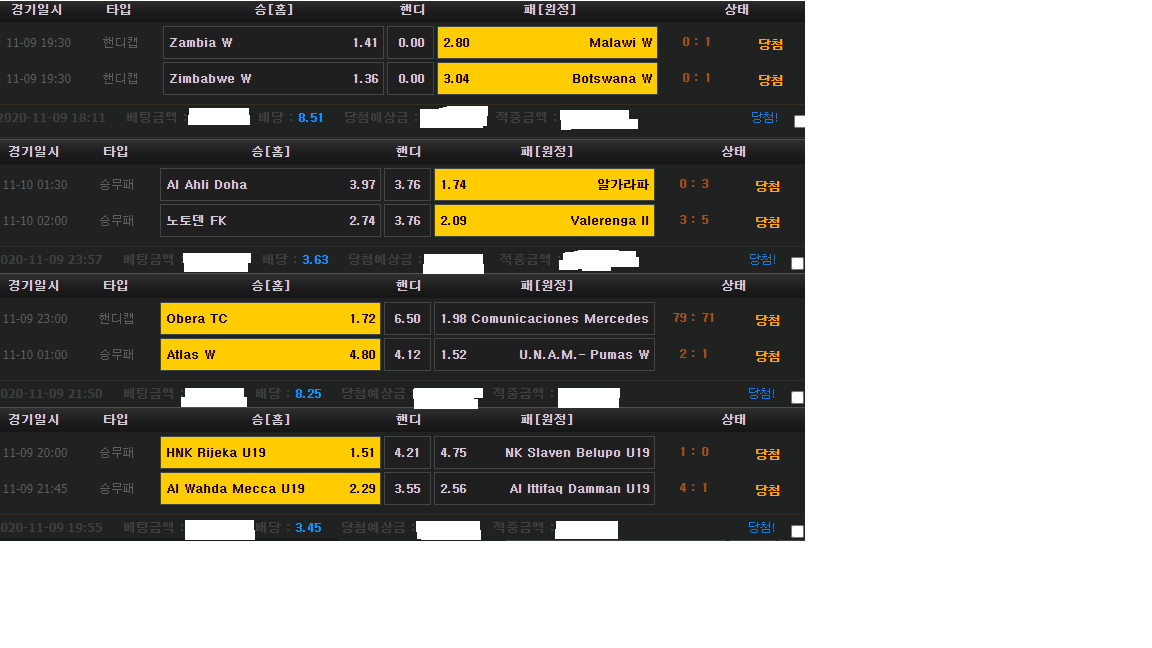Click the blue 당첨! link beside the 3.45 odds

click(762, 527)
